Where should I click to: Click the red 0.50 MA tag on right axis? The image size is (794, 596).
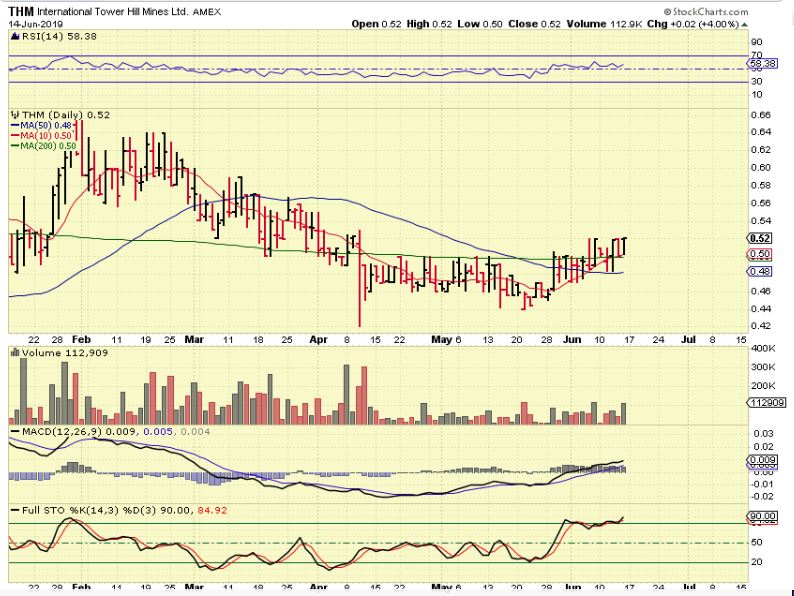(x=760, y=254)
